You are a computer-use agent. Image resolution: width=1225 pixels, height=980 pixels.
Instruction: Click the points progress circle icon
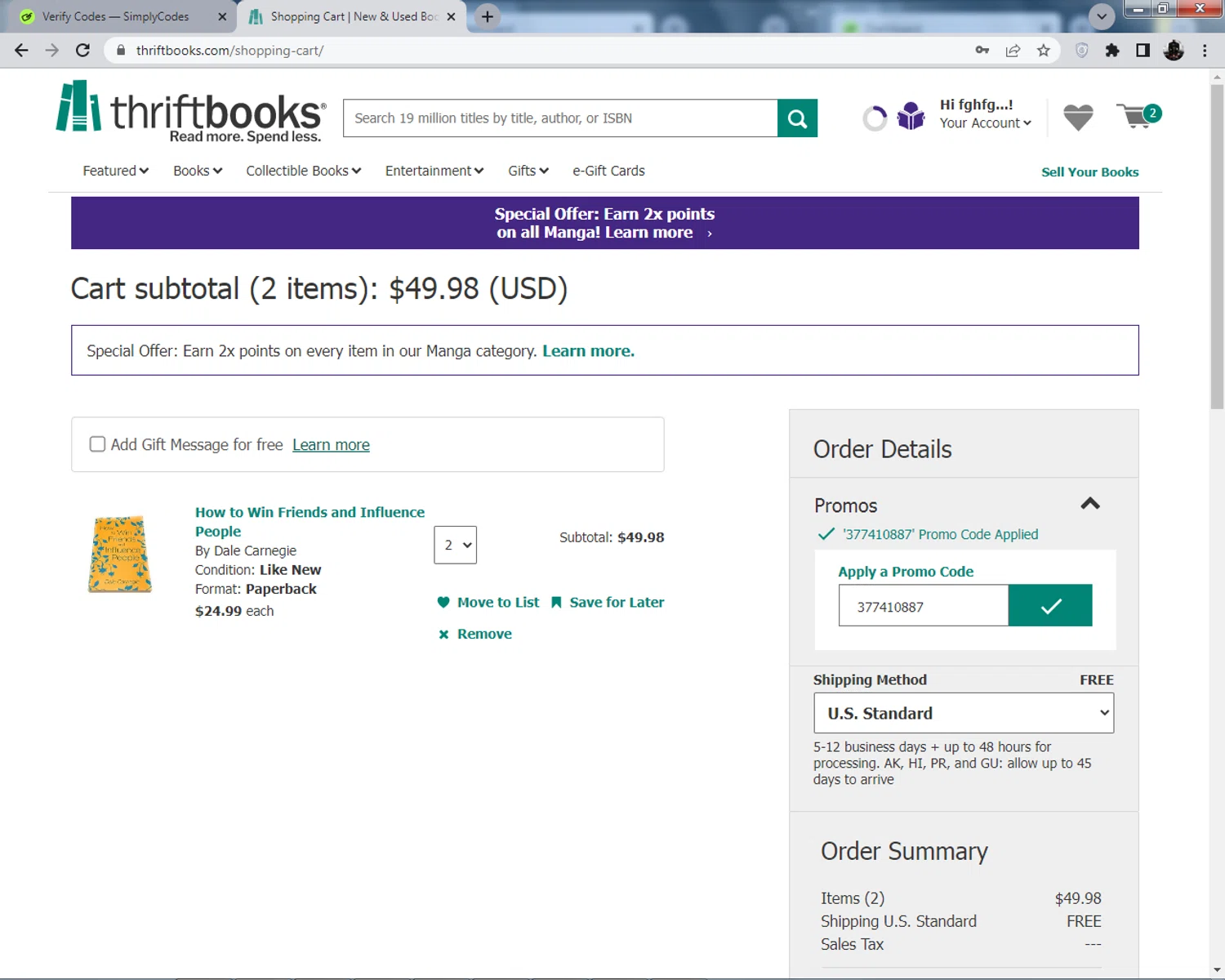(x=875, y=118)
